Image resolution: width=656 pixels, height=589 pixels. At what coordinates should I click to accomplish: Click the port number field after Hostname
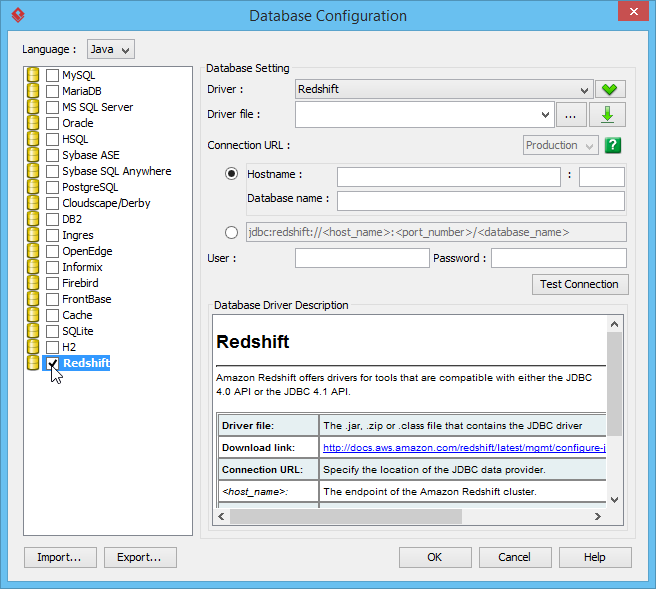pos(602,177)
